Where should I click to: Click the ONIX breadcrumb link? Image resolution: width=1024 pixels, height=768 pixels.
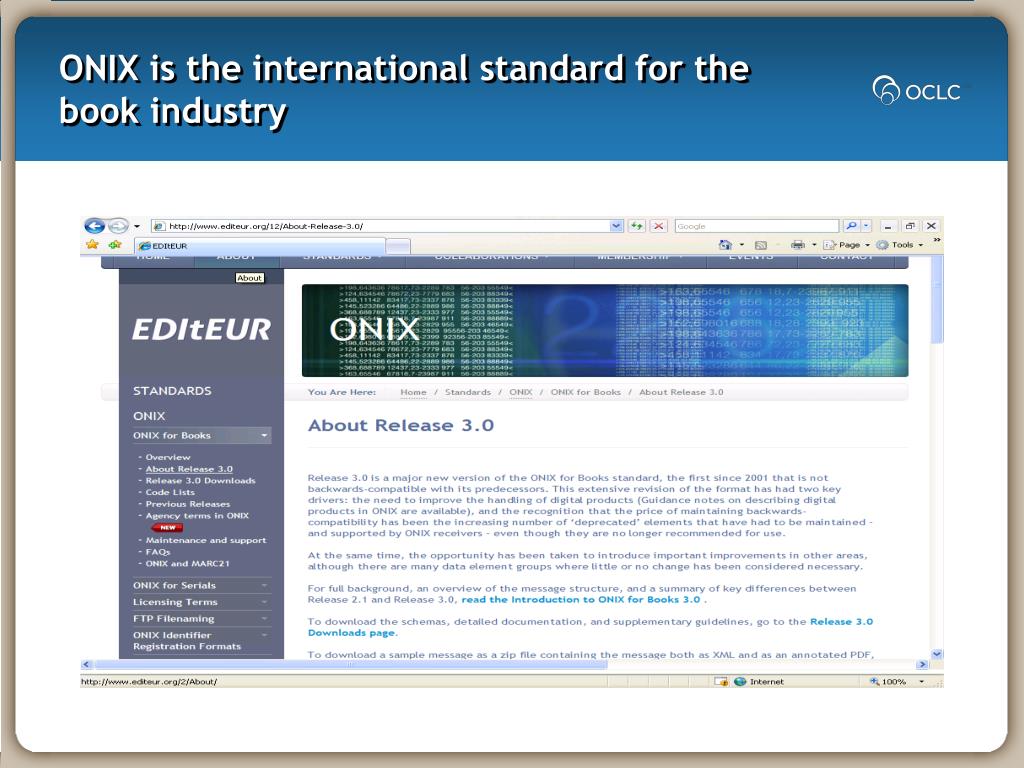[520, 392]
